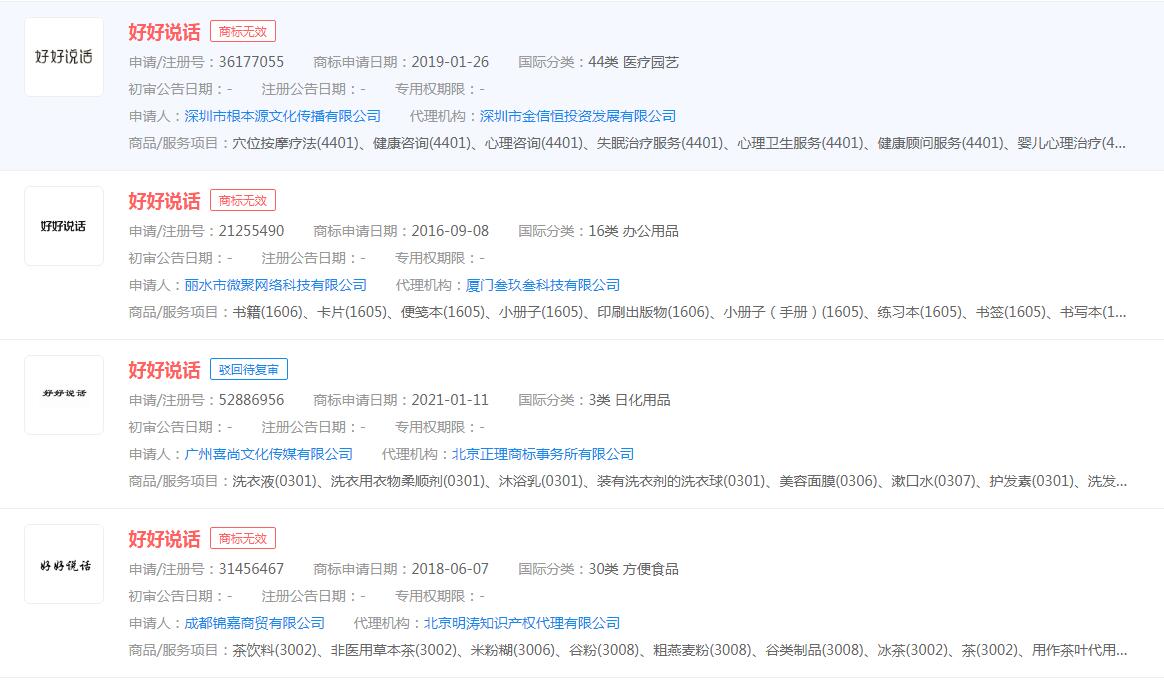1164x681 pixels.
Task: Select registration number 52886956
Action: [x=251, y=400]
